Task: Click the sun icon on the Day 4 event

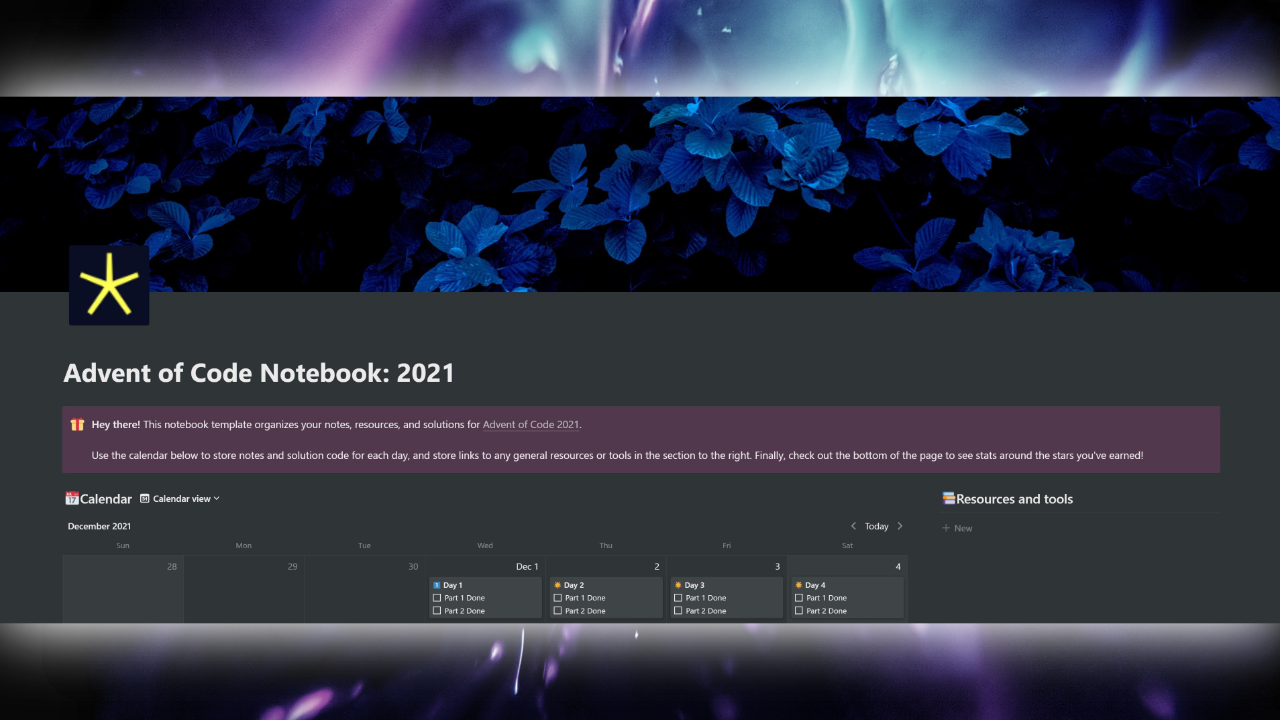Action: pyautogui.click(x=800, y=585)
